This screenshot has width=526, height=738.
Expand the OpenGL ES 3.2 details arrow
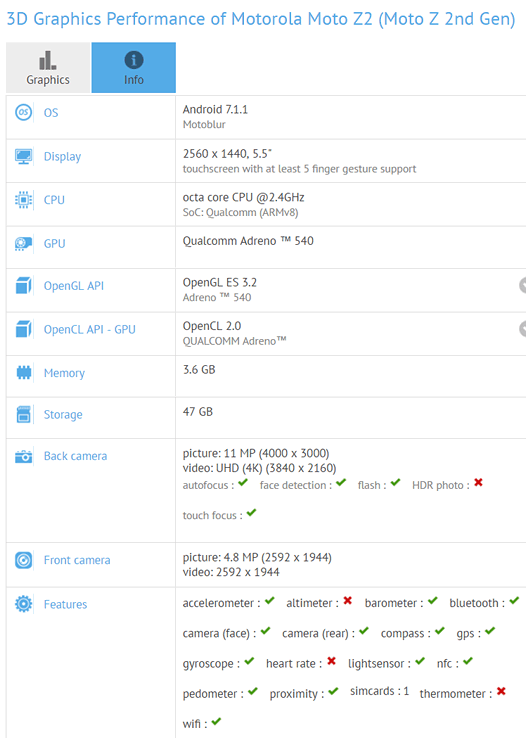point(522,285)
